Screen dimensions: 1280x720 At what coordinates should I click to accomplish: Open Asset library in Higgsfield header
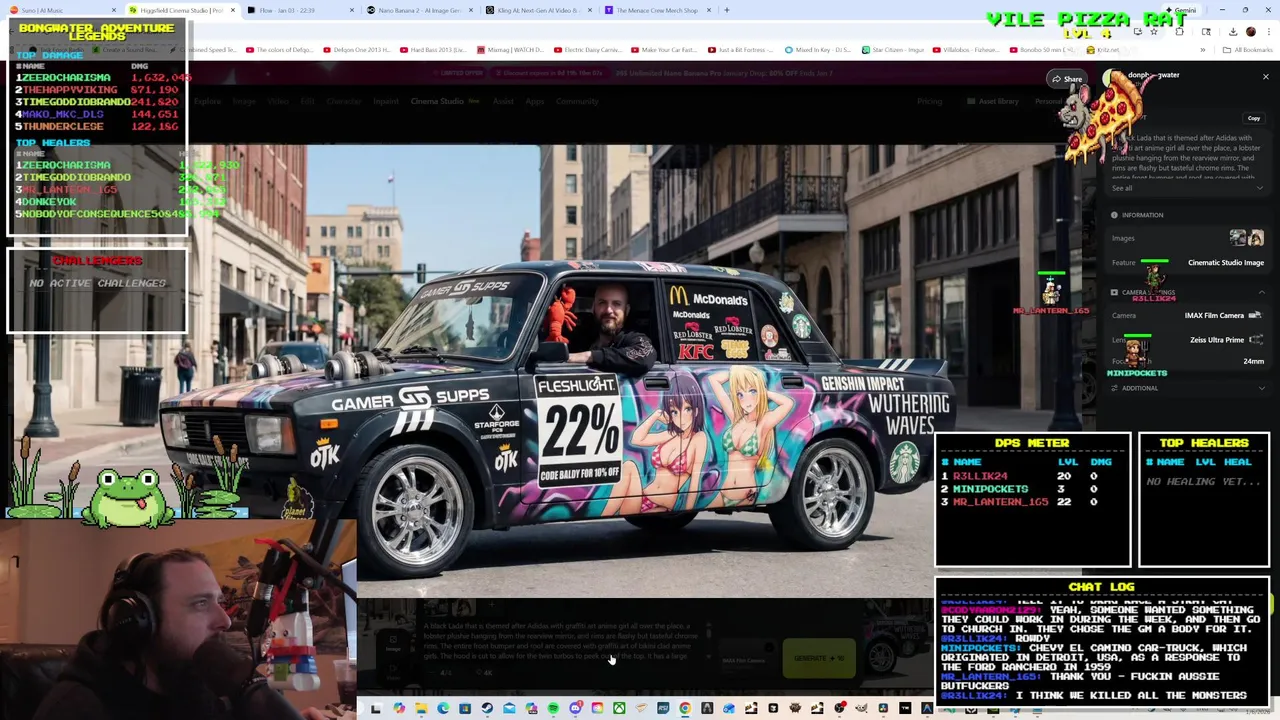[x=993, y=101]
